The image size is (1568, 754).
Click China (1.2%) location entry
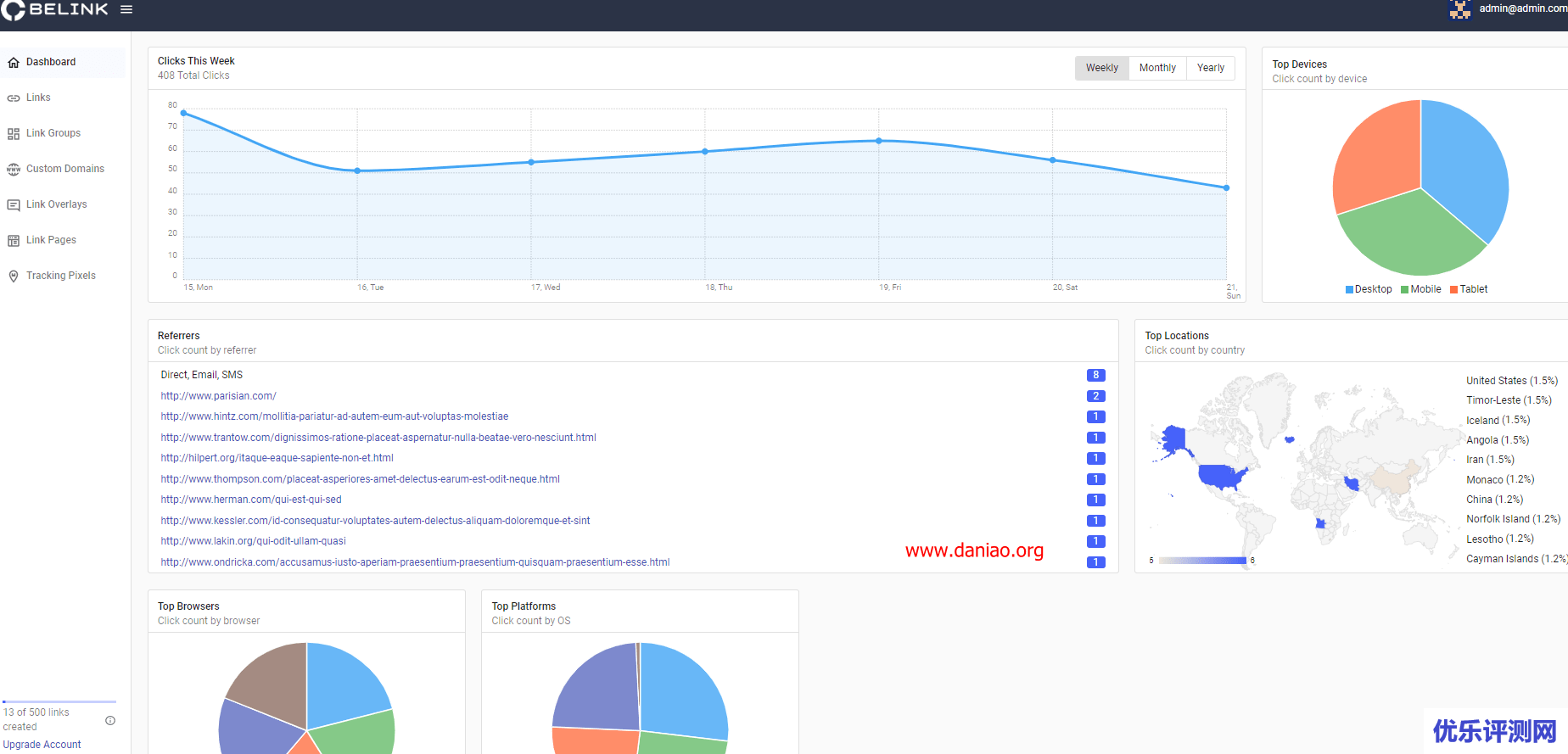(x=1495, y=500)
